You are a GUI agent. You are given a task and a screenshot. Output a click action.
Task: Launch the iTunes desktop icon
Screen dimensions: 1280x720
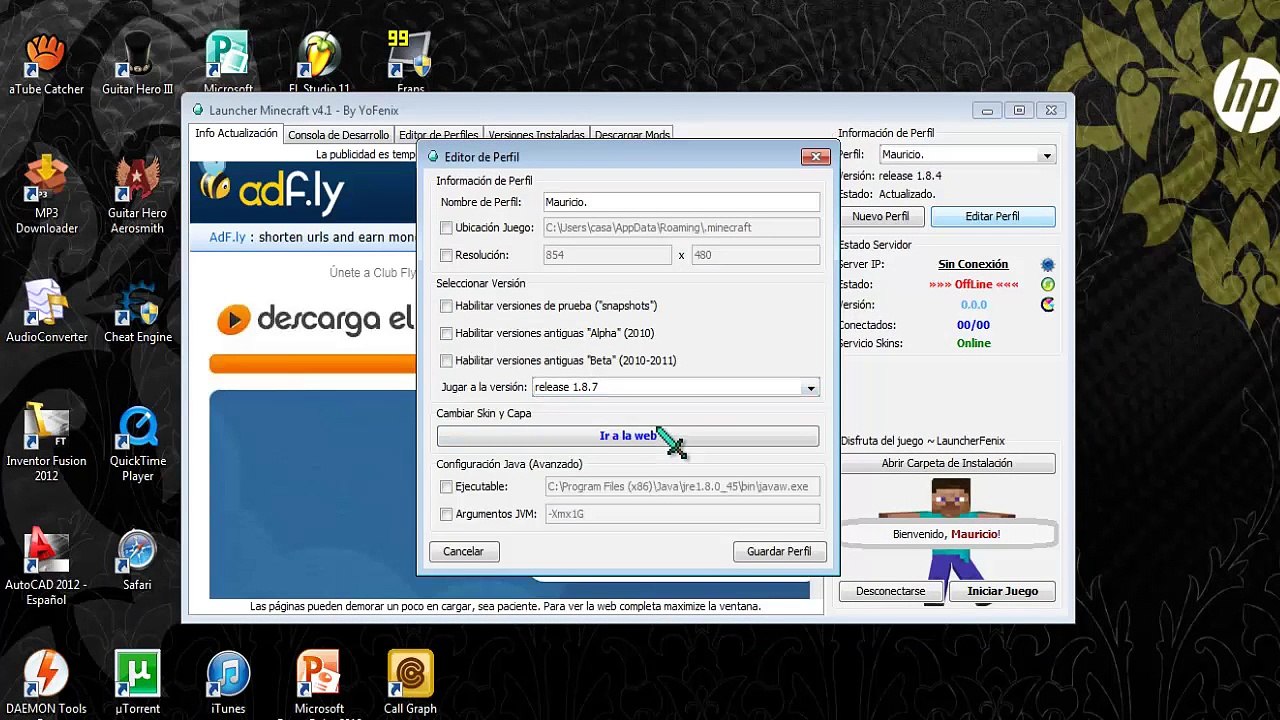[x=228, y=684]
